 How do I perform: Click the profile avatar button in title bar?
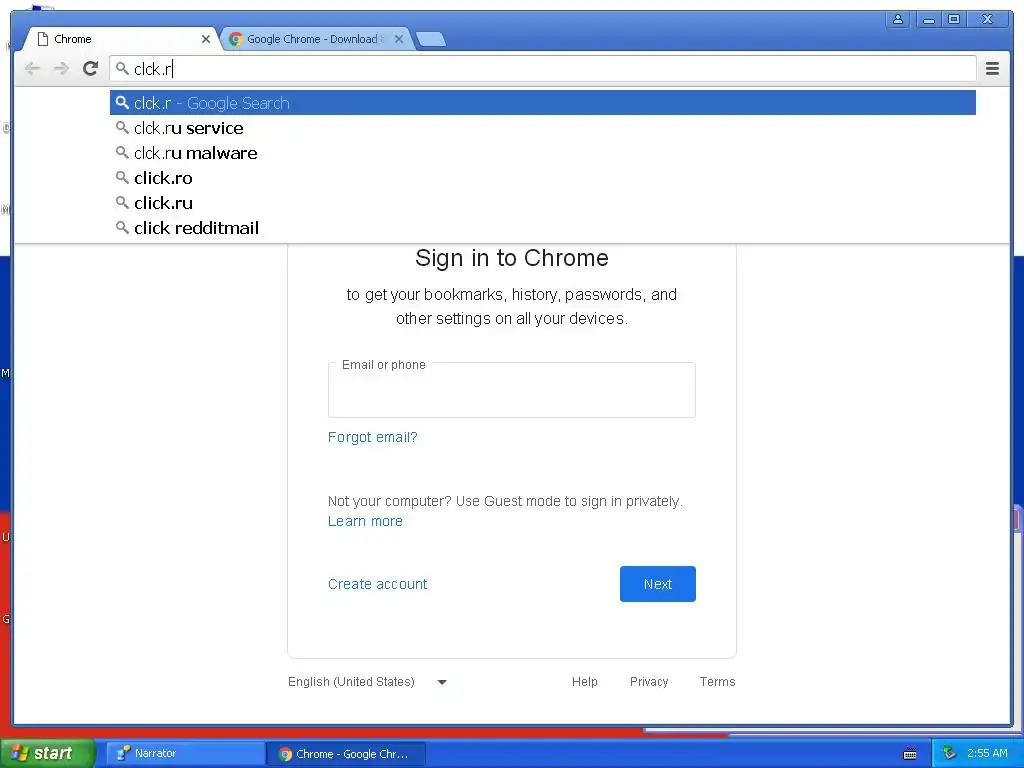898,20
